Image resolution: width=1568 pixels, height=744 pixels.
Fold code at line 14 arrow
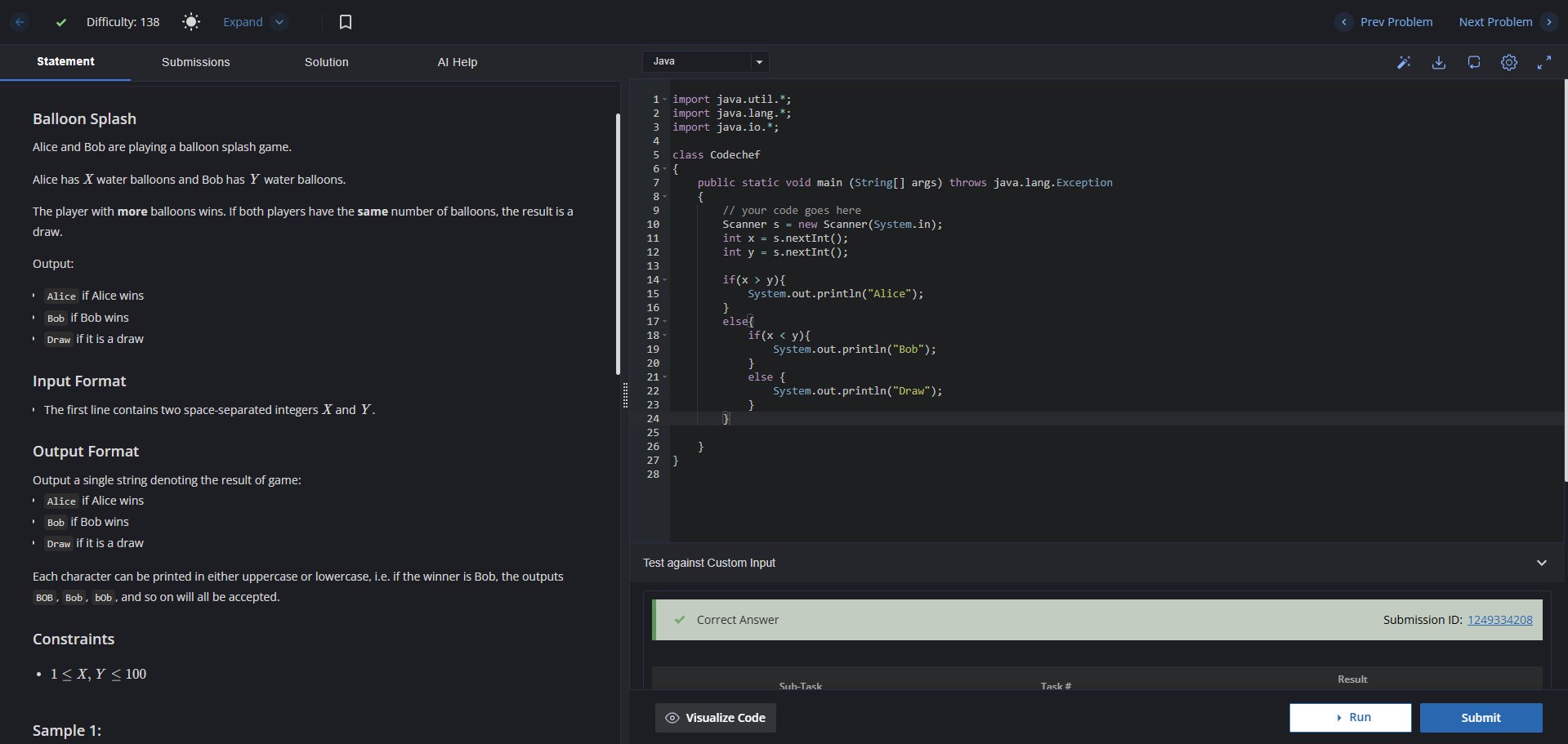coord(665,280)
